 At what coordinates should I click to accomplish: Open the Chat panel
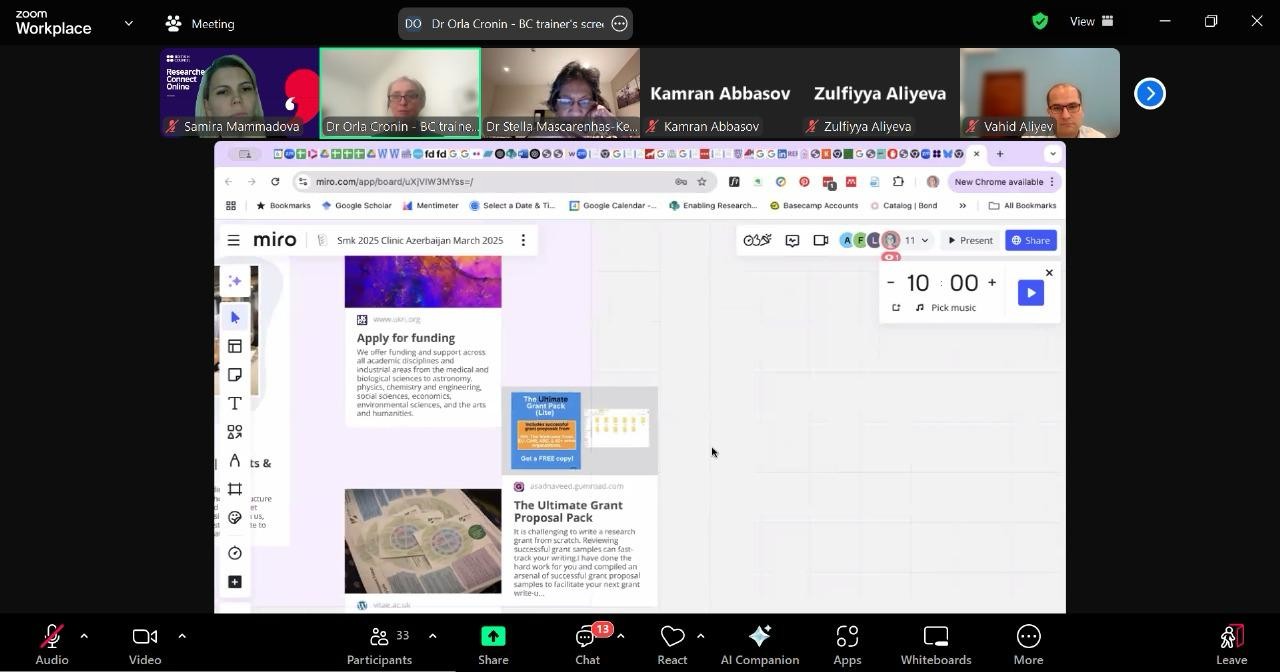(x=588, y=644)
